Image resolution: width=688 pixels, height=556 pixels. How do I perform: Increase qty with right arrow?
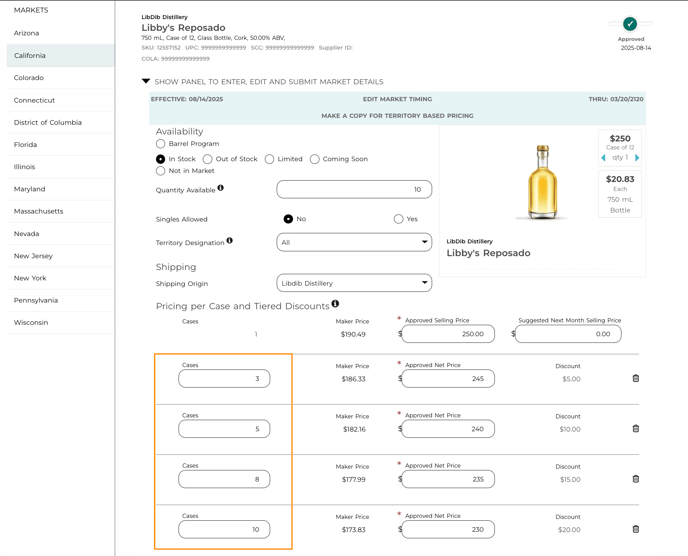coord(637,158)
